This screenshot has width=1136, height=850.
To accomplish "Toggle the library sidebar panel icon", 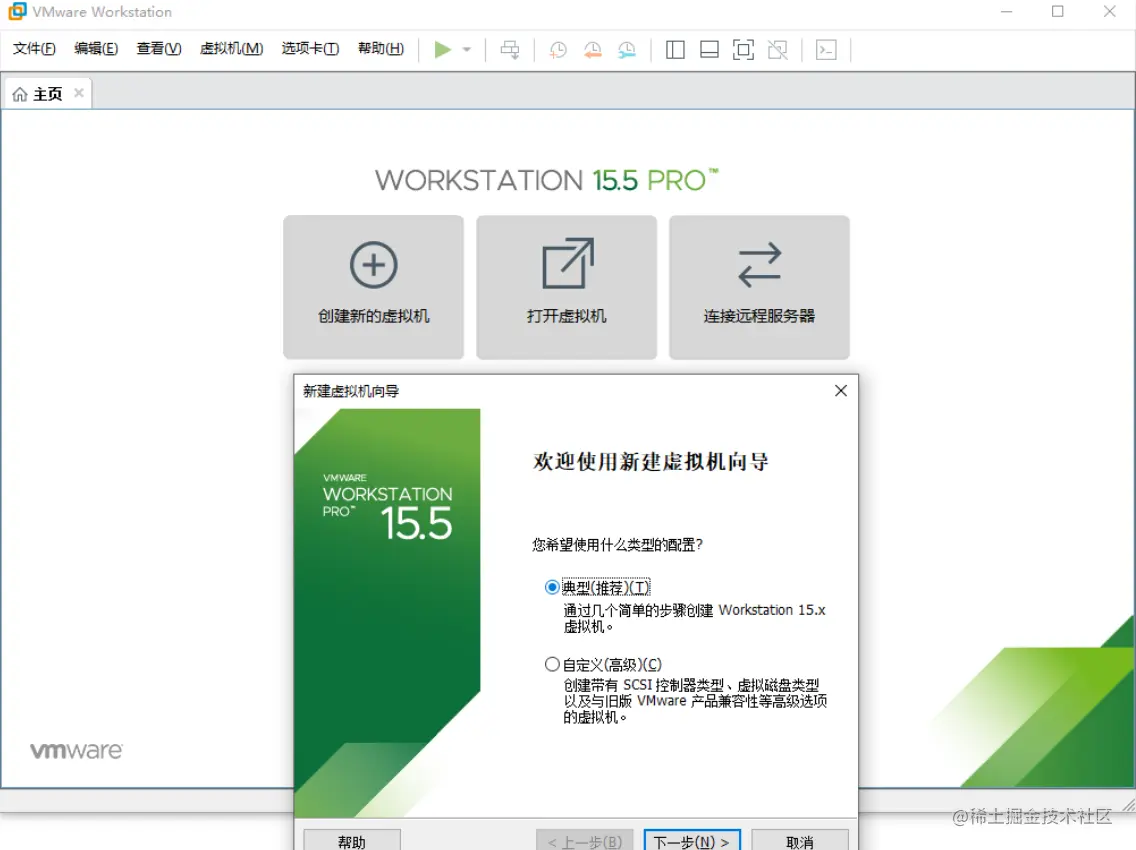I will [675, 50].
